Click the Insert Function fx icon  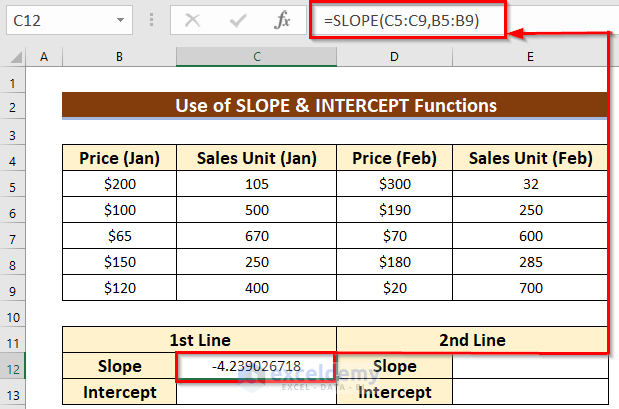point(283,19)
